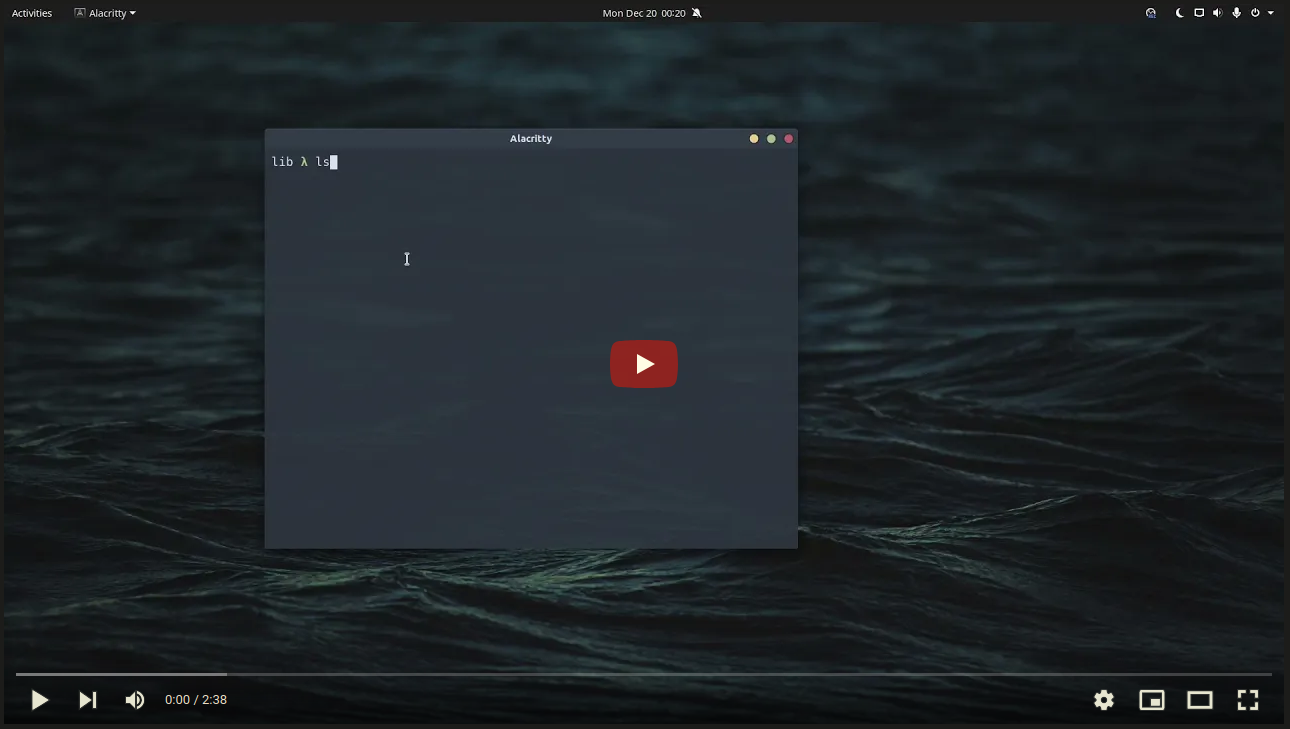
Task: Open the Alacritty app menu in top bar
Action: (105, 13)
